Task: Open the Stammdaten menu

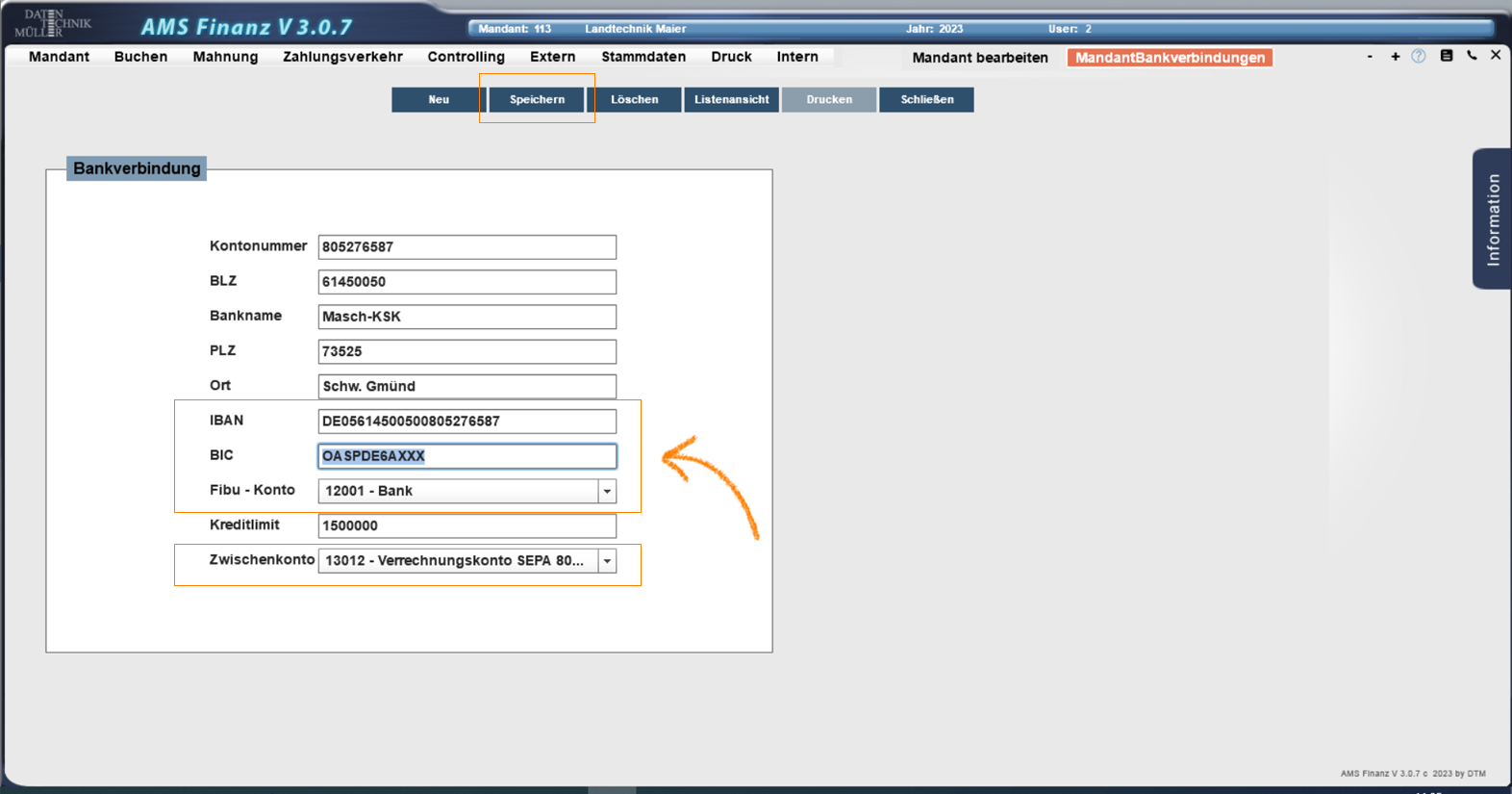Action: point(643,57)
